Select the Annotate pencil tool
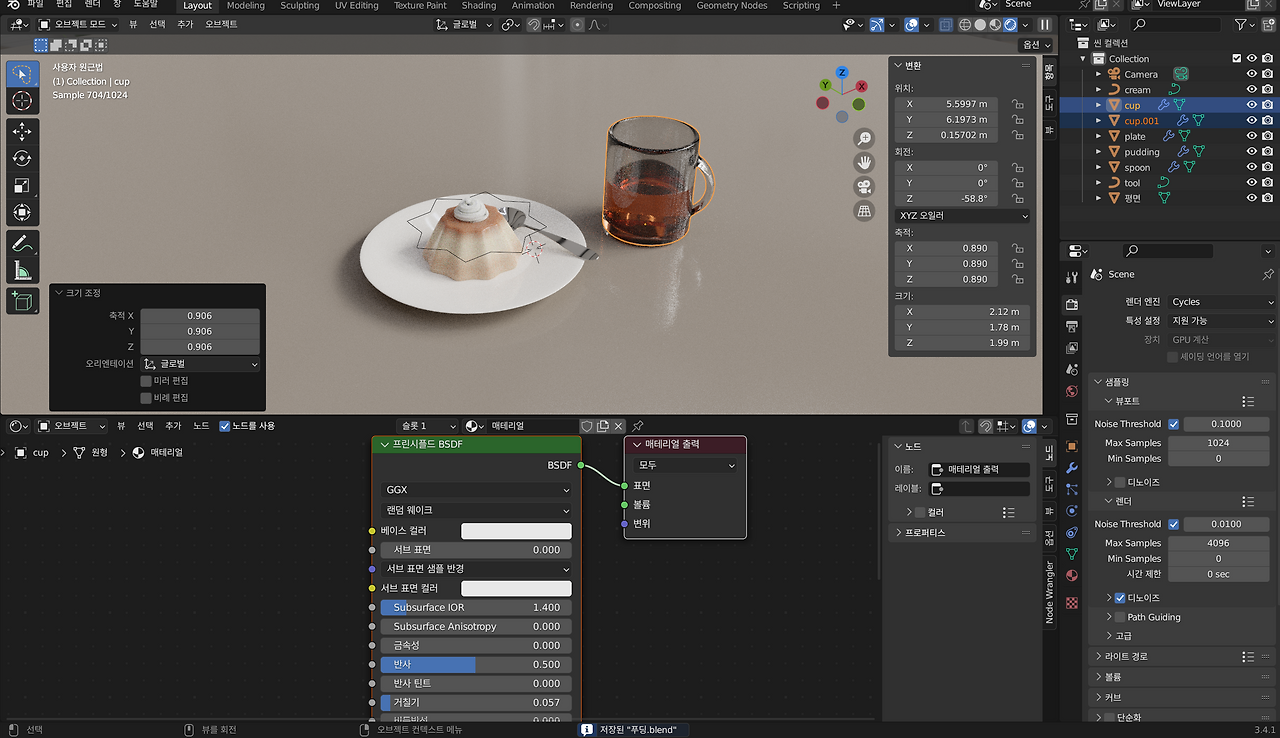This screenshot has width=1280, height=738. 22,243
